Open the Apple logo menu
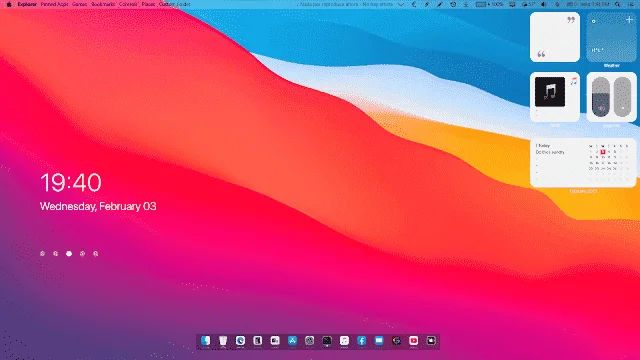Screen dimensions: 640x360 click(x=9, y=4)
